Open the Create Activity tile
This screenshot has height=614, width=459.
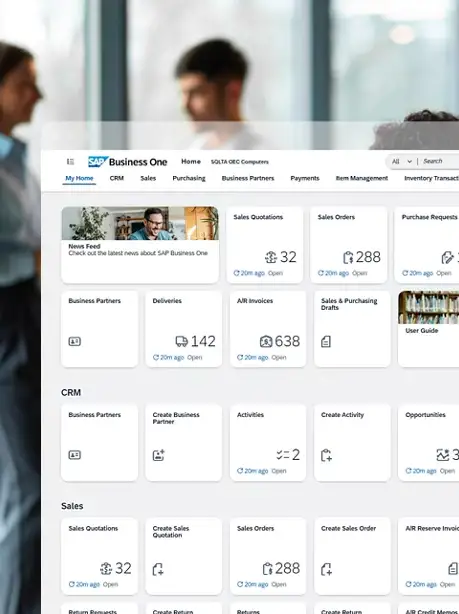tap(352, 442)
